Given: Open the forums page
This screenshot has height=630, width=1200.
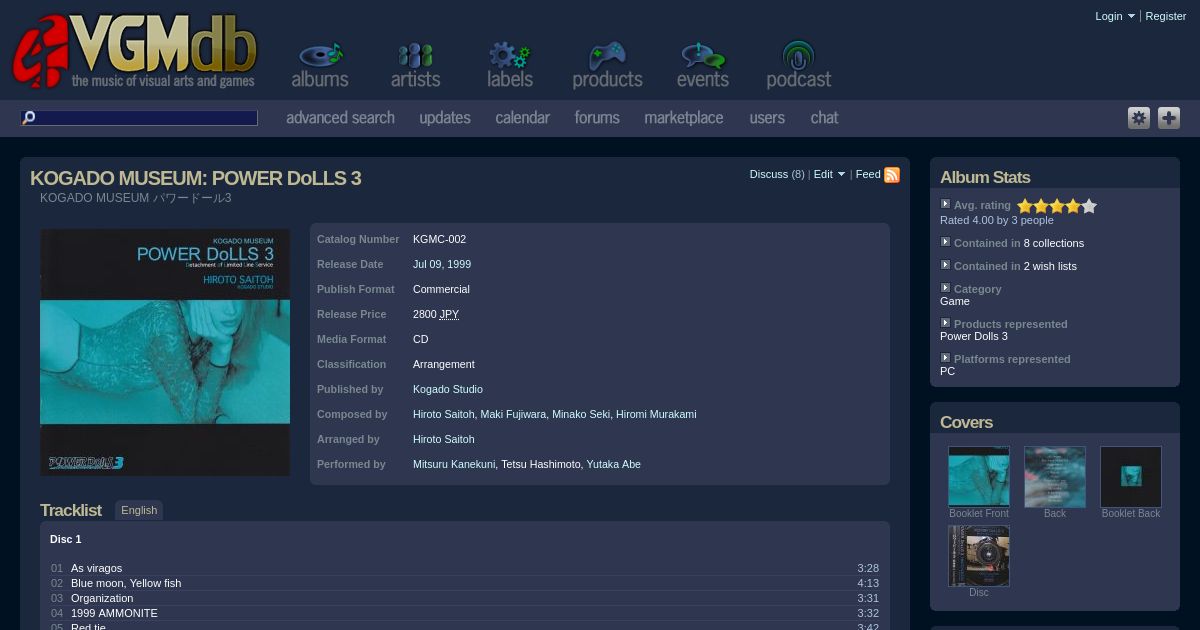Looking at the screenshot, I should [597, 118].
